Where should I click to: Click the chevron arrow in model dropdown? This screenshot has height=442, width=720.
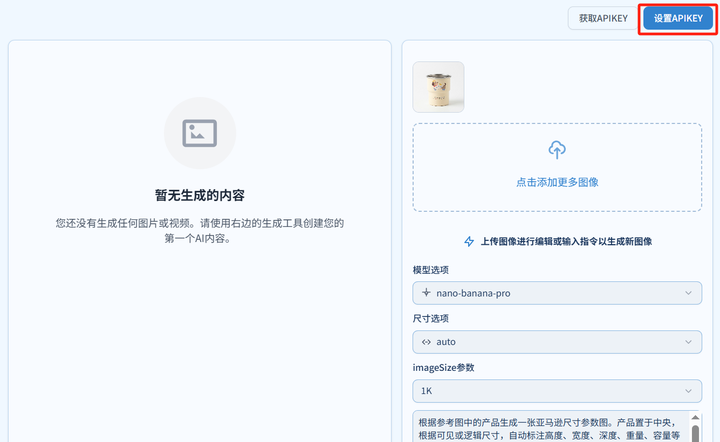(x=688, y=293)
